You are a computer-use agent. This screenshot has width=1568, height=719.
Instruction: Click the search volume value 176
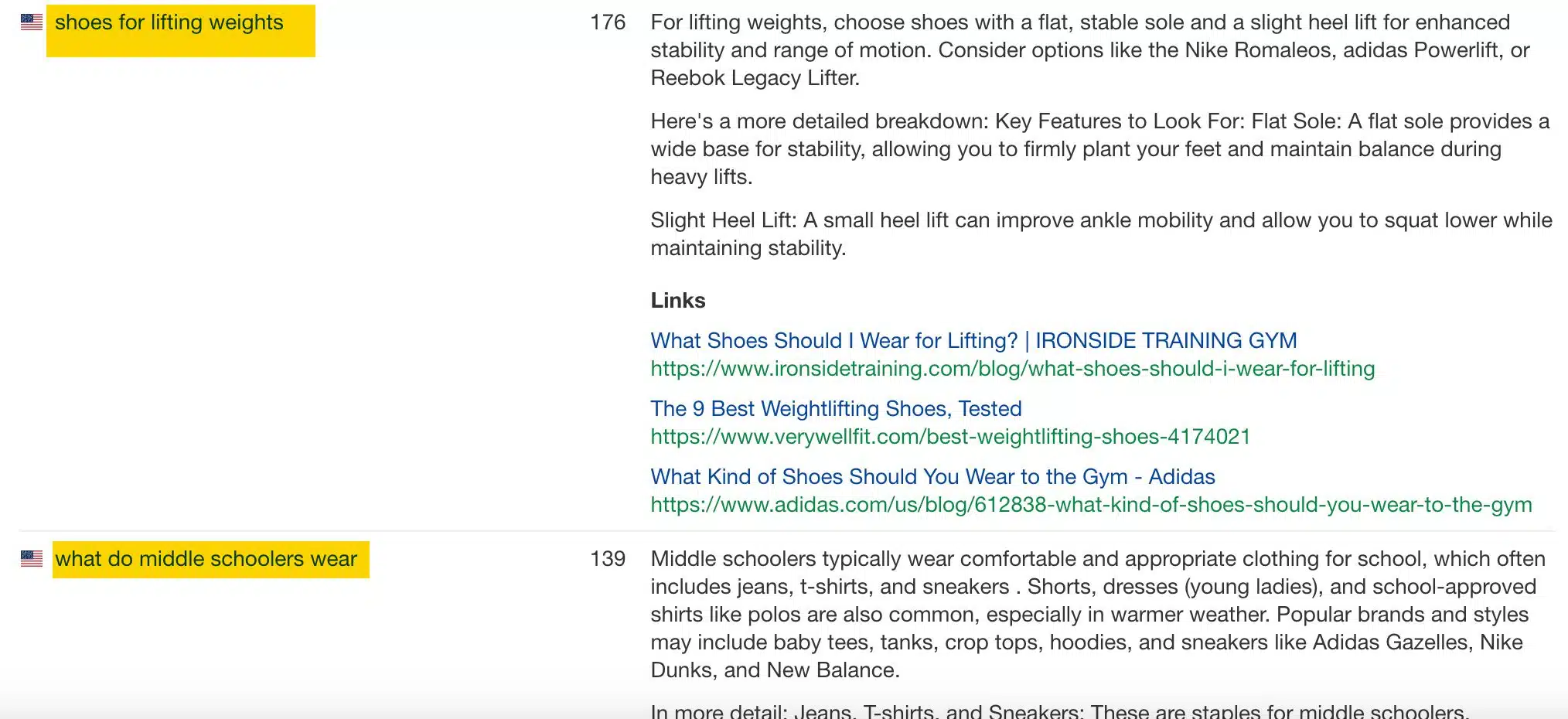pyautogui.click(x=607, y=22)
